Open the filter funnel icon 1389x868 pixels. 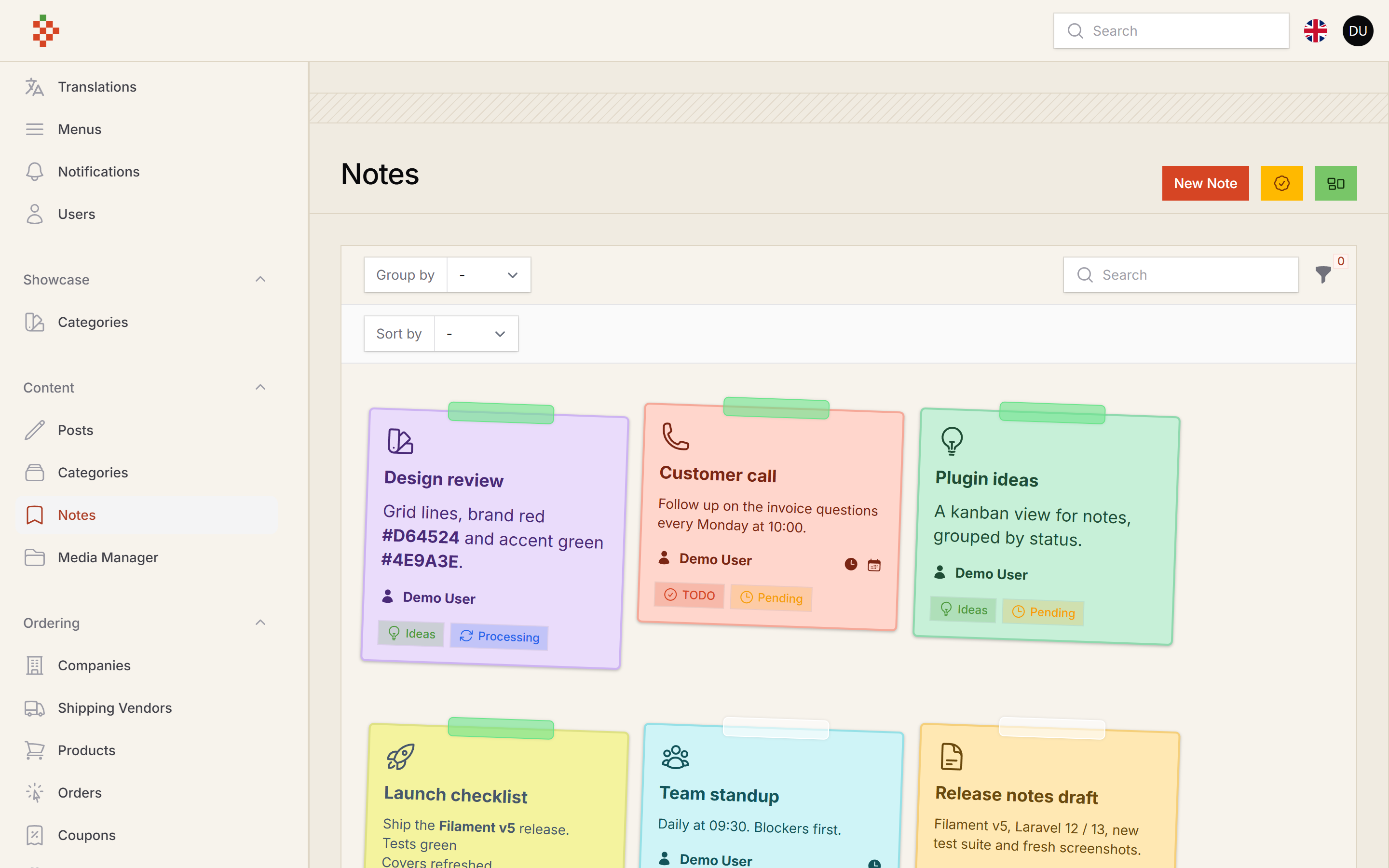click(1323, 274)
